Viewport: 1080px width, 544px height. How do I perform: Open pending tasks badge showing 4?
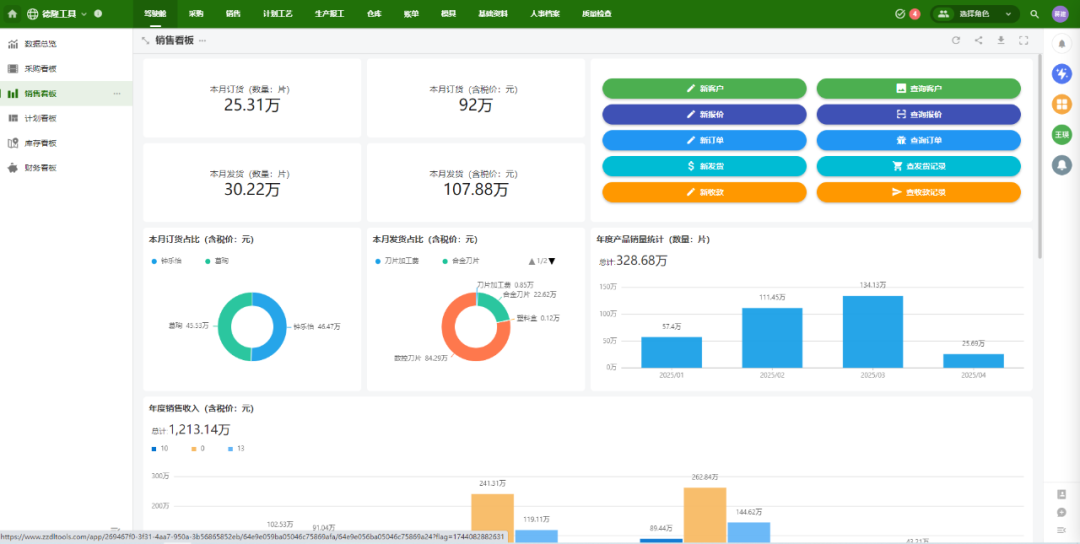[907, 14]
